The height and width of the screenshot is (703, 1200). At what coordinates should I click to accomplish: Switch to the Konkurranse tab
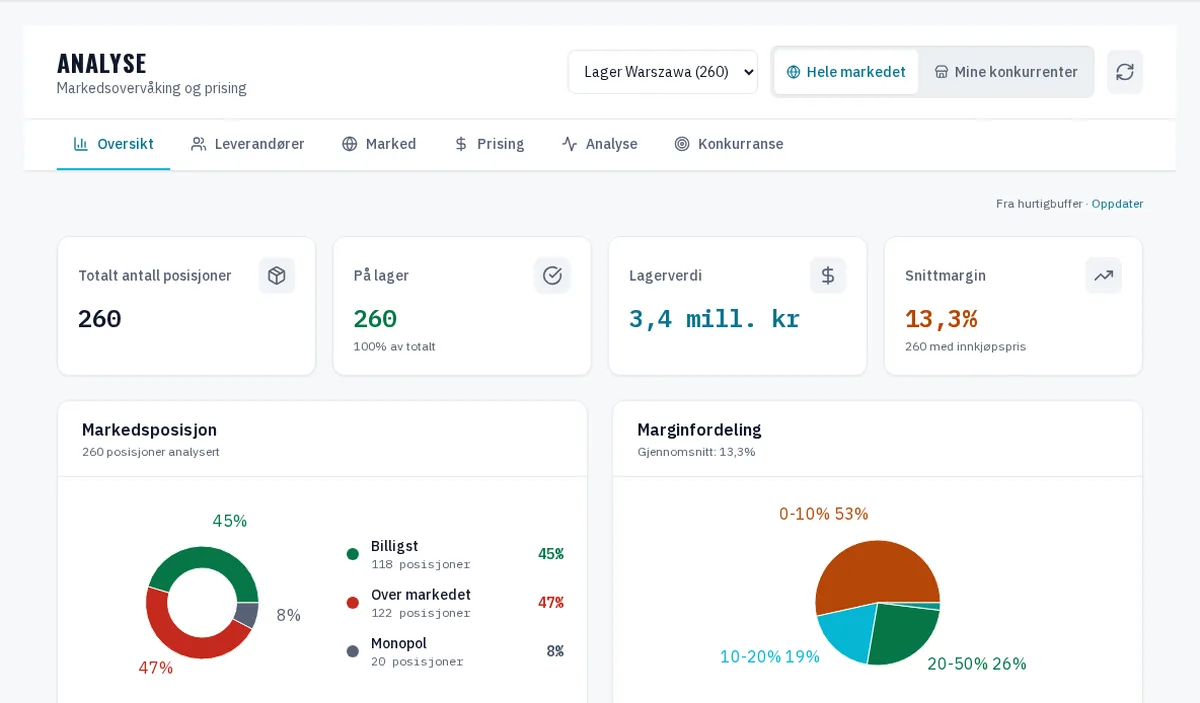click(x=729, y=144)
